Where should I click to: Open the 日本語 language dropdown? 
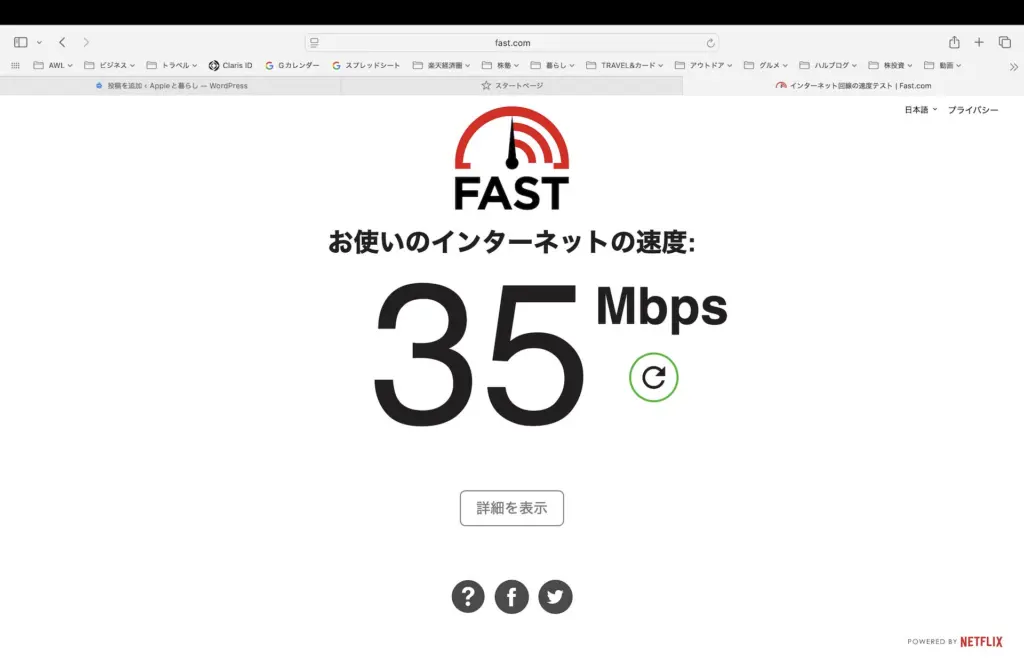(920, 110)
